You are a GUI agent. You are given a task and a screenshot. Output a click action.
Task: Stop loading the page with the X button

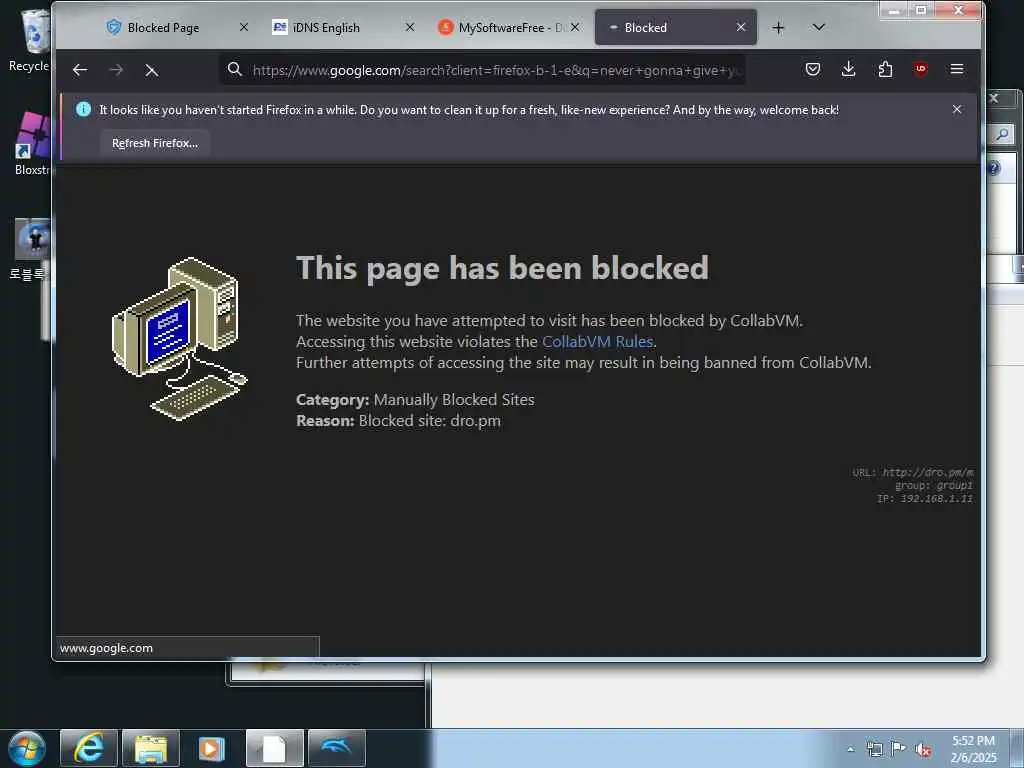tap(152, 70)
